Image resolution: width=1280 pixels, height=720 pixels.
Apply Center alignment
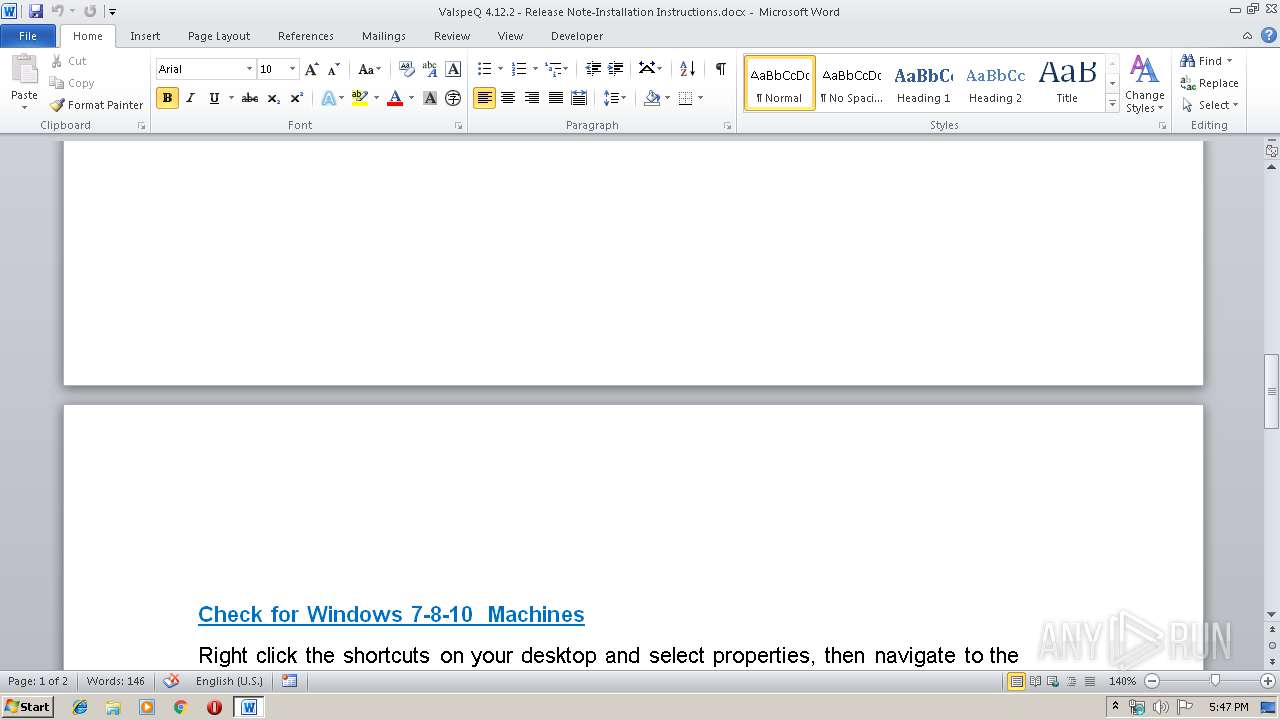point(508,98)
